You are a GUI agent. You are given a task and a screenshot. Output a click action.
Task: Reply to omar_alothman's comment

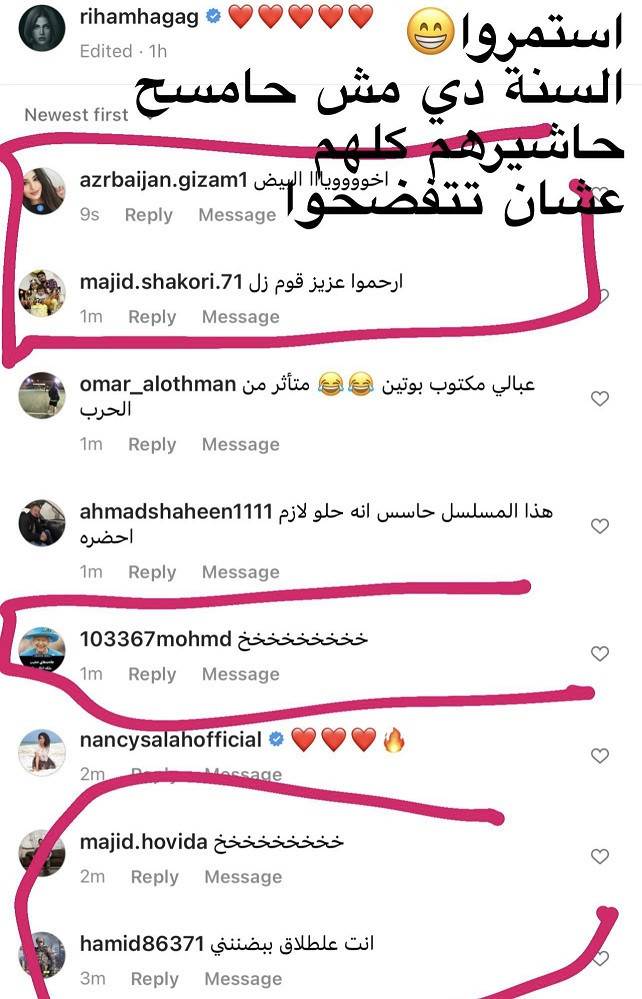click(x=152, y=445)
